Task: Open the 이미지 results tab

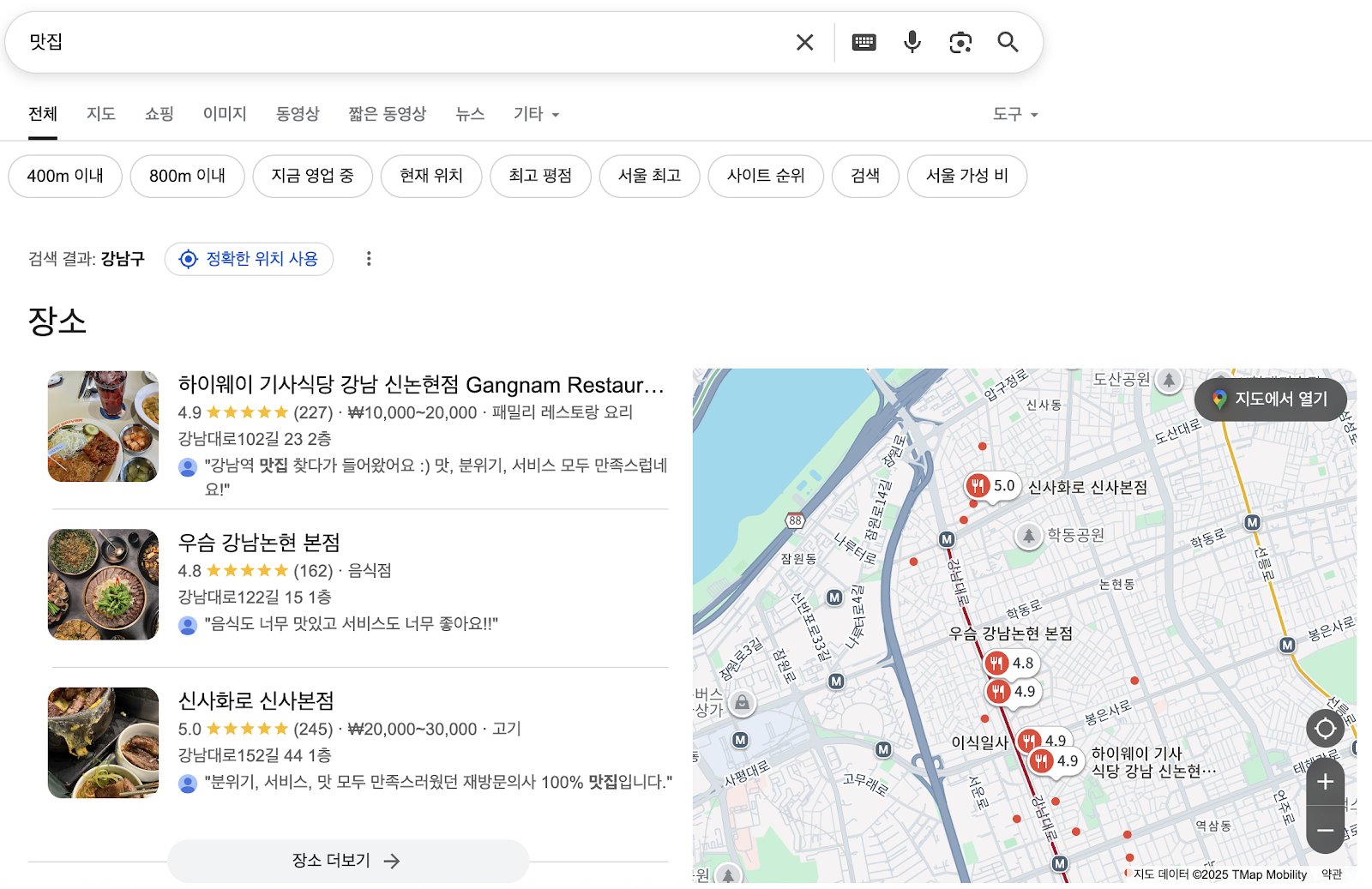Action: (x=224, y=114)
